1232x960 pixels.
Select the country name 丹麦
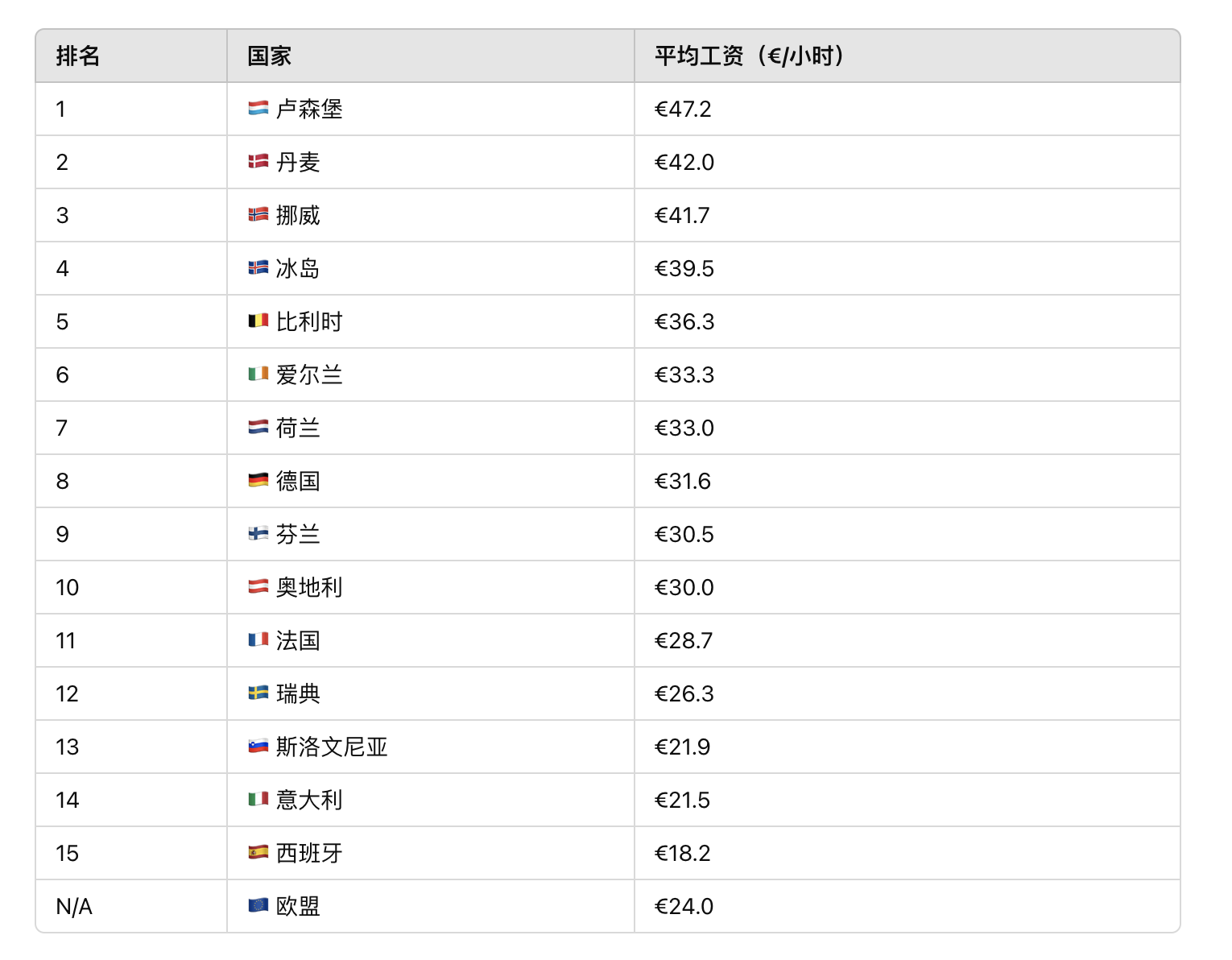click(x=298, y=162)
